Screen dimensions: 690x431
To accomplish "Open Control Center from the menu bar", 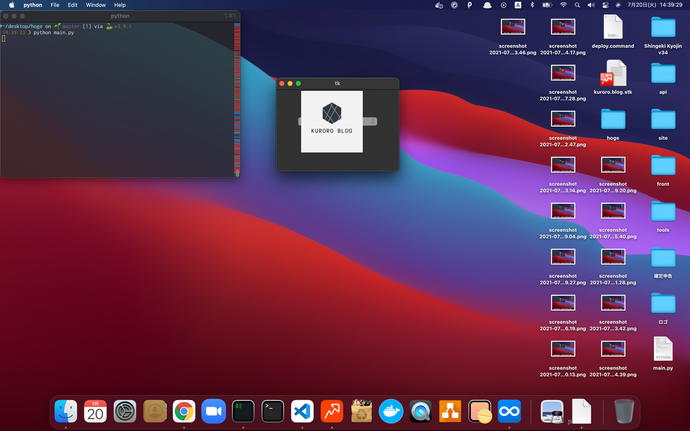I will pos(605,5).
